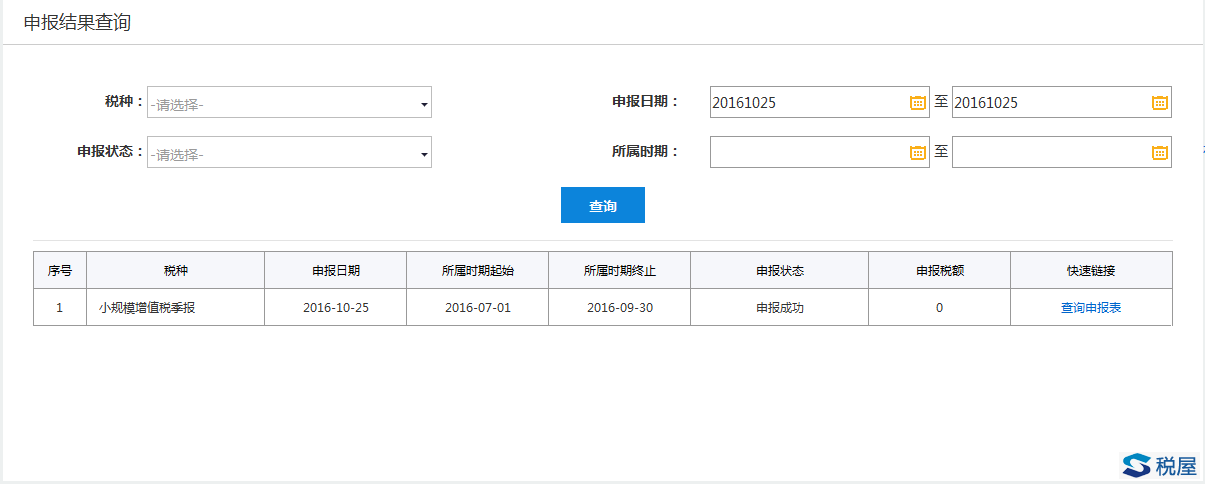The width and height of the screenshot is (1205, 484).
Task: Open calendar for 所属时期 end date
Action: [1159, 152]
